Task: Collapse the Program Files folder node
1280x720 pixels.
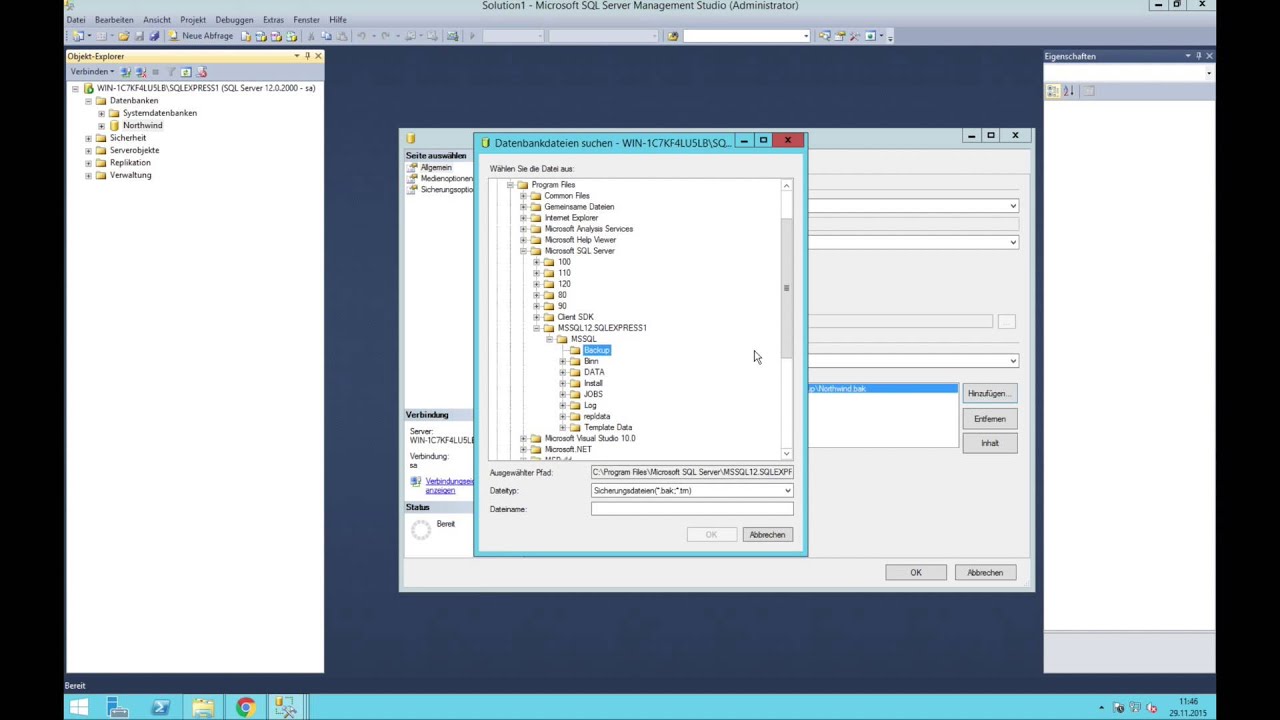Action: (x=510, y=185)
